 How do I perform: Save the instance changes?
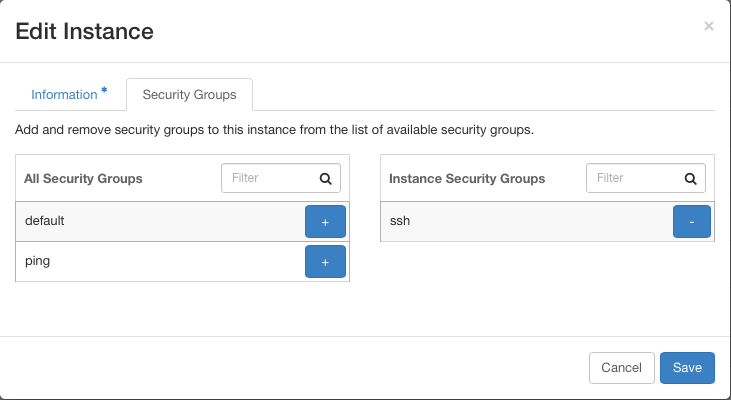click(687, 368)
